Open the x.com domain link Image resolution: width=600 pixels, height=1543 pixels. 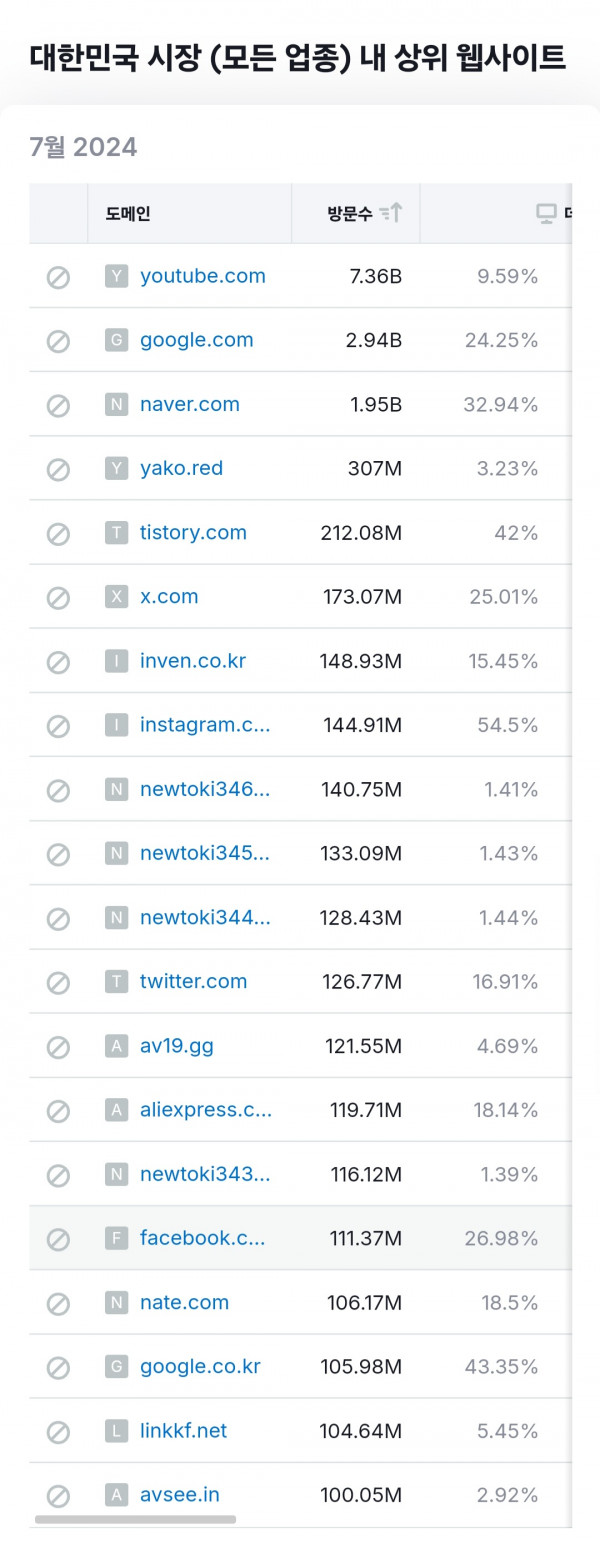pyautogui.click(x=169, y=596)
